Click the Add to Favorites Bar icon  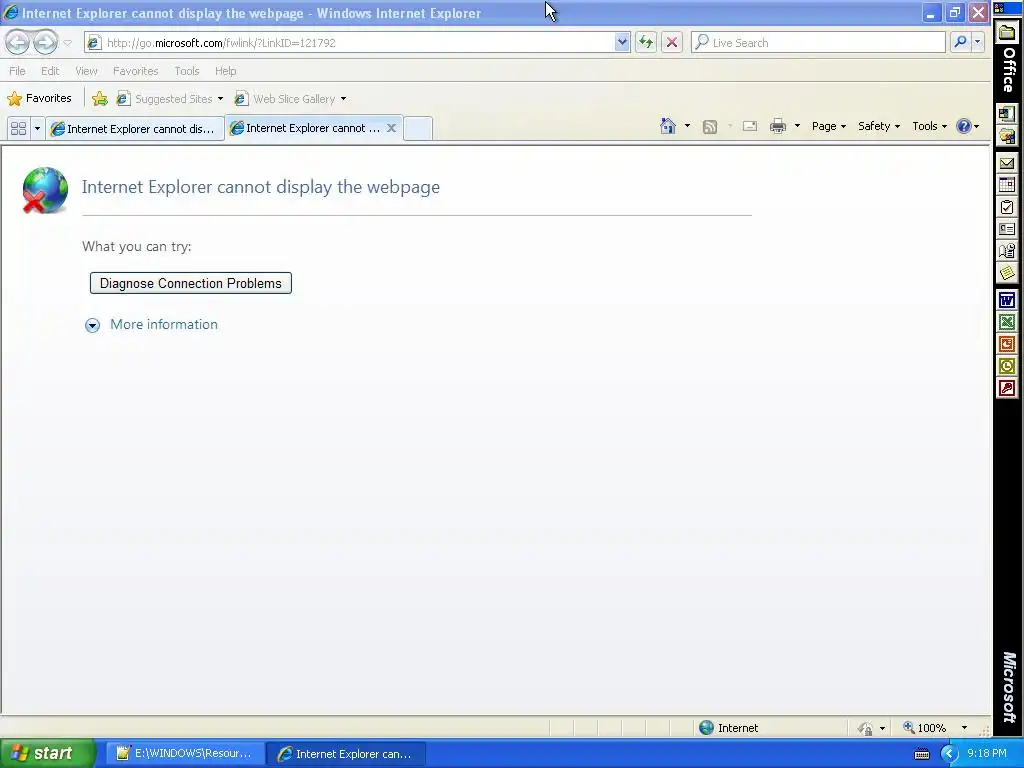coord(100,99)
